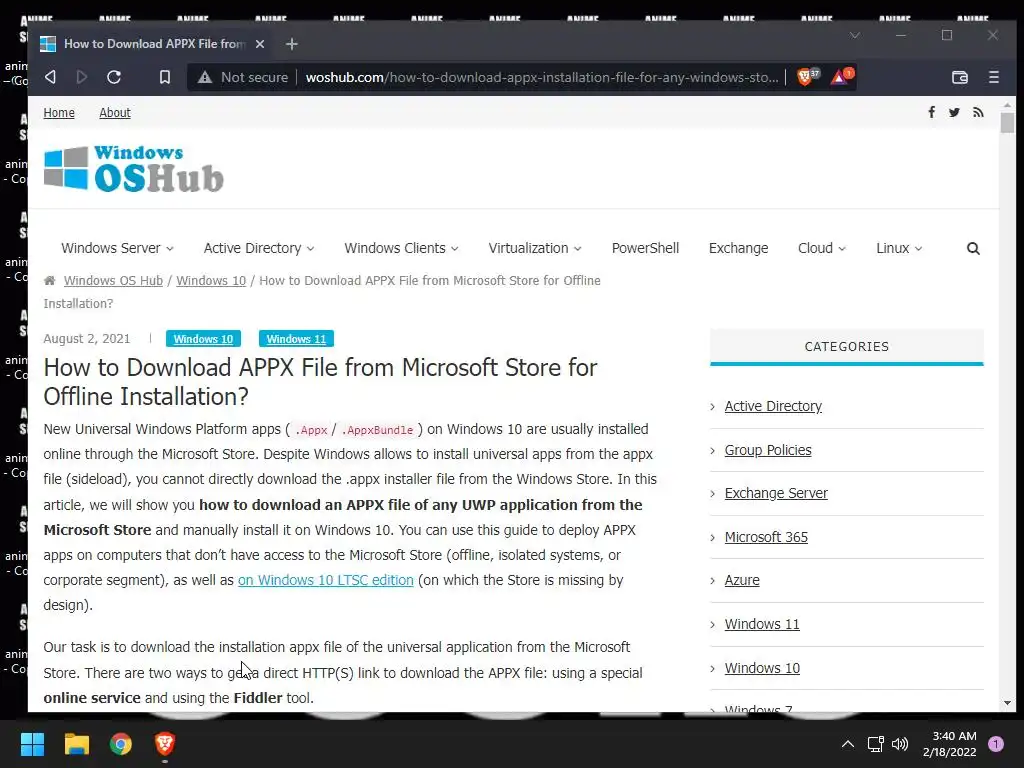The width and height of the screenshot is (1024, 768).
Task: Open the Windows 11 category link
Action: [762, 624]
